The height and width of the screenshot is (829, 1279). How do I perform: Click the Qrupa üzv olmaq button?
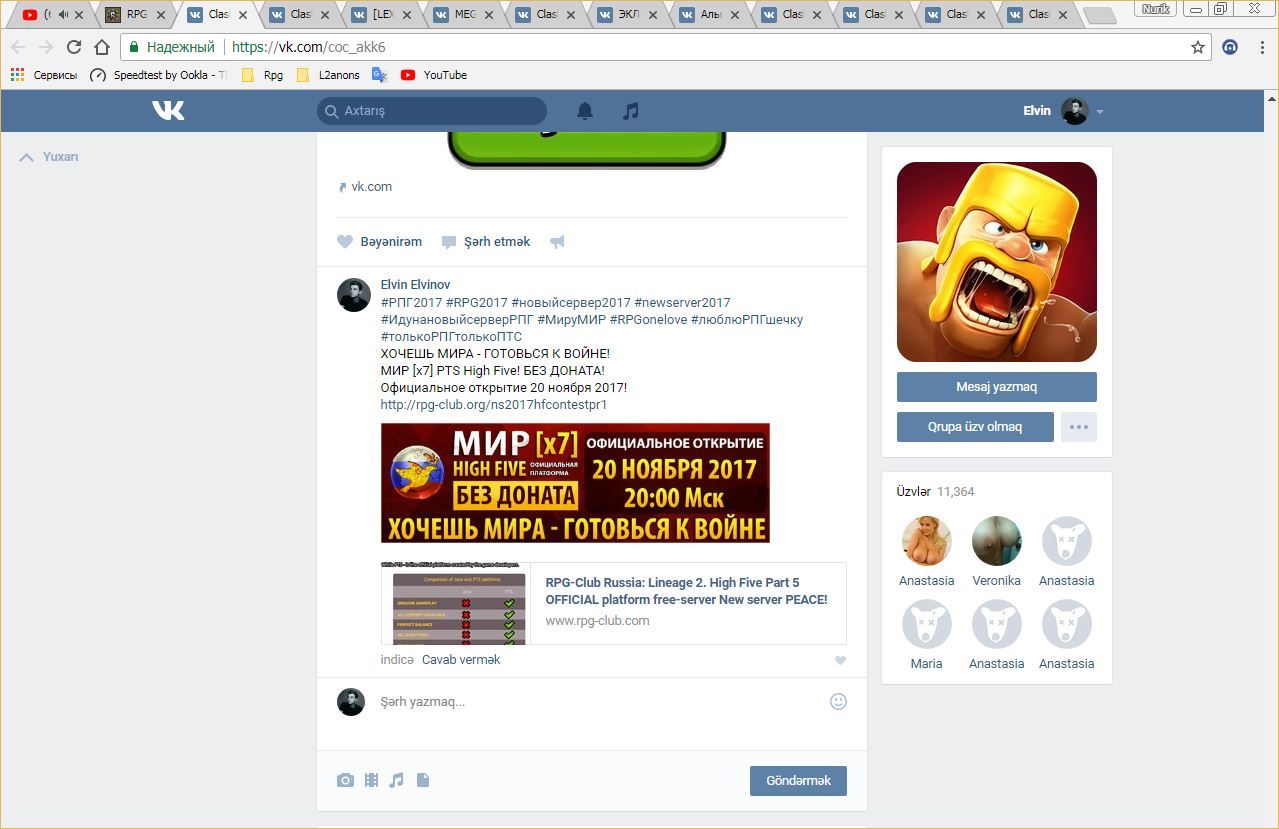pos(975,427)
